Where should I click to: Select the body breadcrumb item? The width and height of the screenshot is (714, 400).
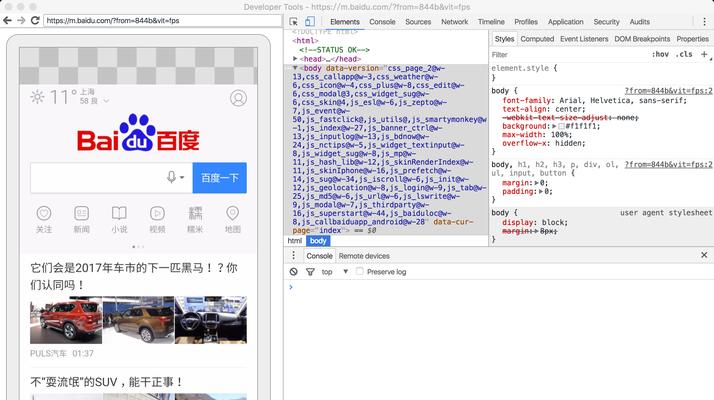318,241
